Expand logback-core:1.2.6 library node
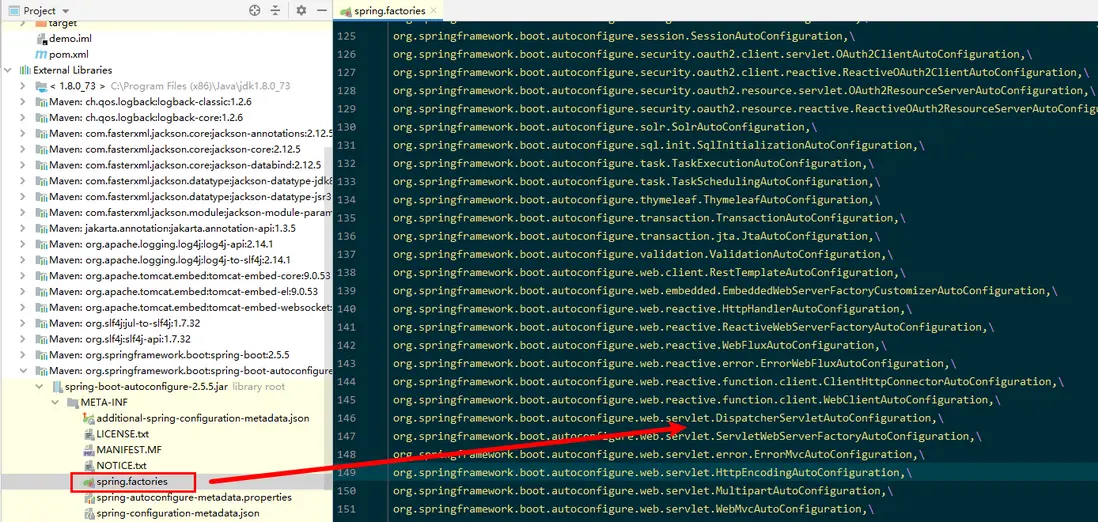 click(24, 118)
